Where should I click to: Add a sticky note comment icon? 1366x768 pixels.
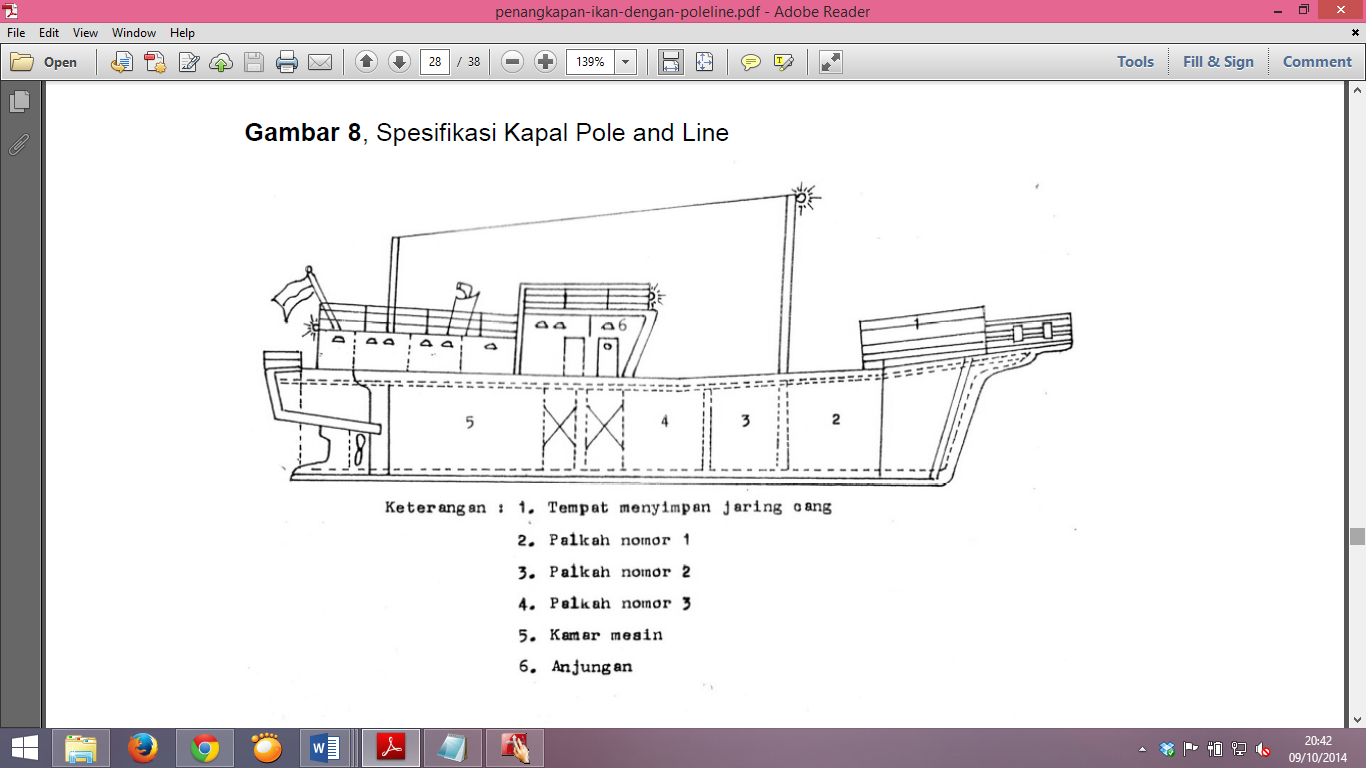[750, 62]
